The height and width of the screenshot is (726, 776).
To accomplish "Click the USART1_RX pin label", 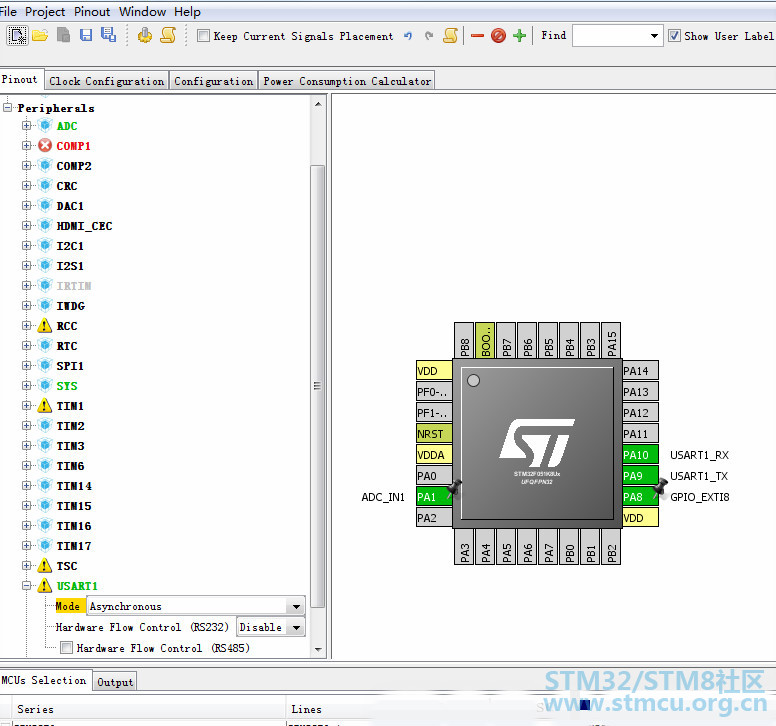I will (699, 455).
